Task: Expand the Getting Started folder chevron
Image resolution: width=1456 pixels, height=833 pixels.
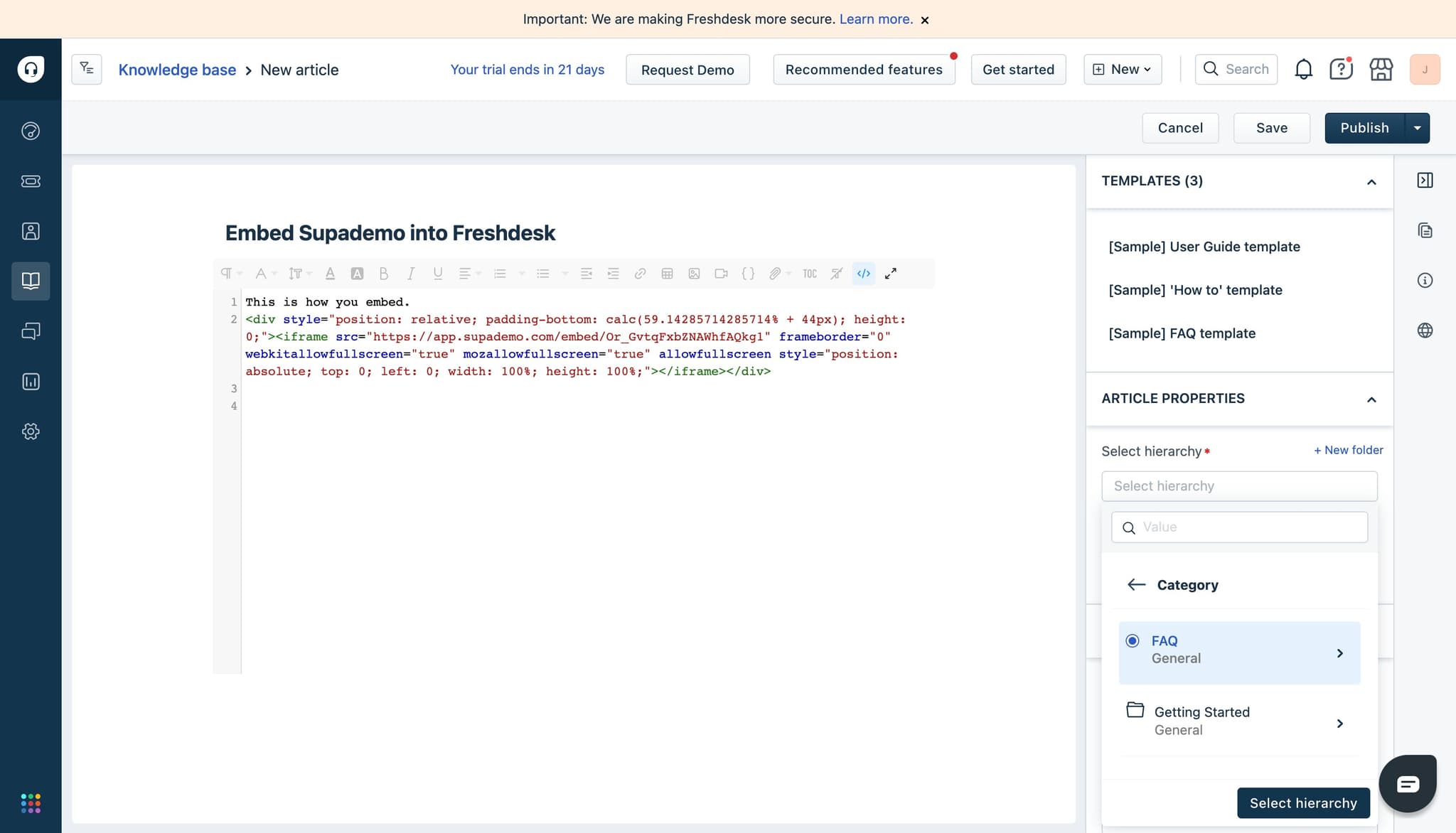Action: pyautogui.click(x=1339, y=724)
